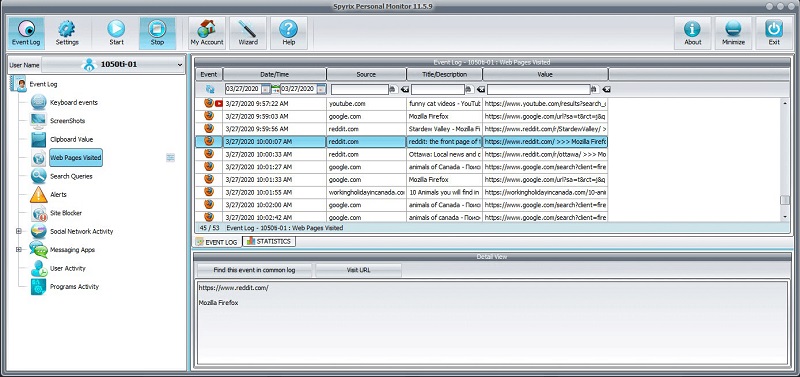
Task: Select the workingholidayincanada row
Action: click(x=402, y=192)
